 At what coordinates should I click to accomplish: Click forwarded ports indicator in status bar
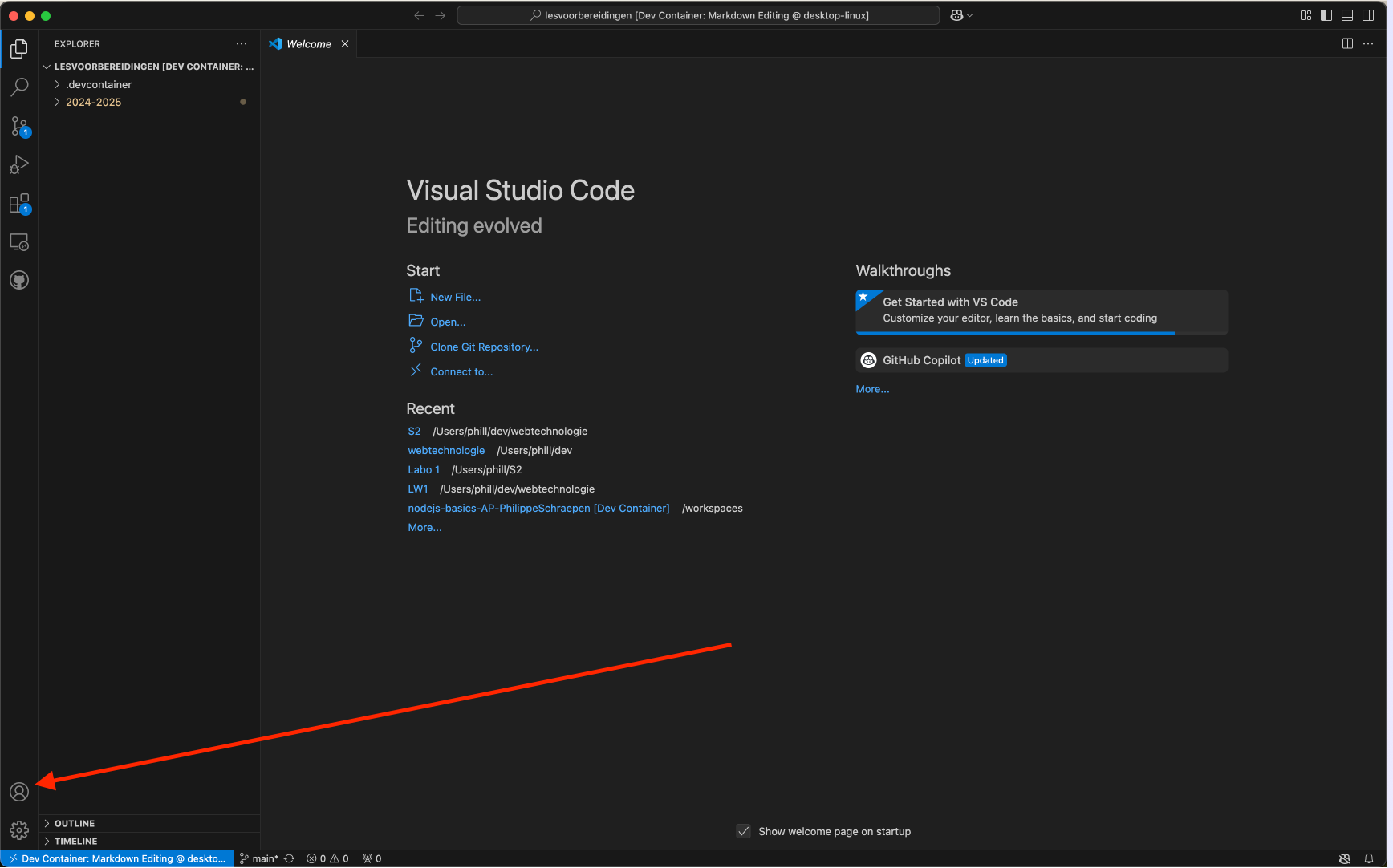[372, 858]
